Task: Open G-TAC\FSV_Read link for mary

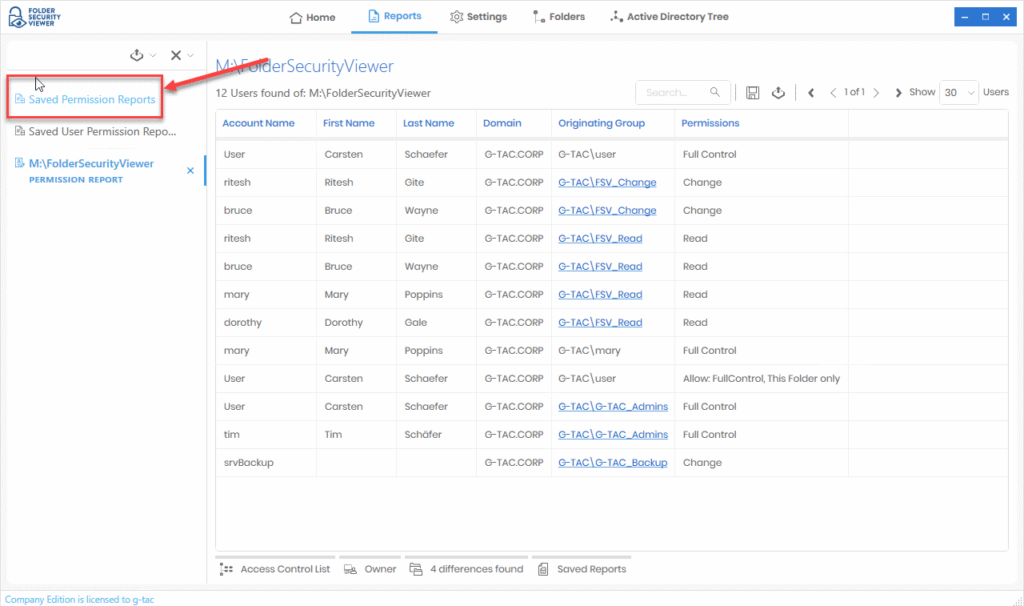Action: 600,295
